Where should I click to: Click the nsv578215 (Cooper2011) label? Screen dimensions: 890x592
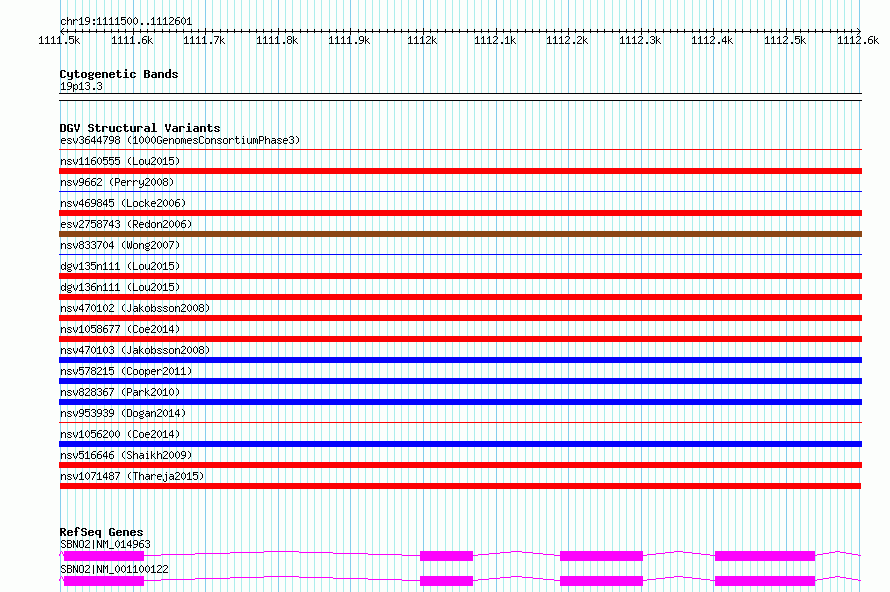pyautogui.click(x=126, y=371)
